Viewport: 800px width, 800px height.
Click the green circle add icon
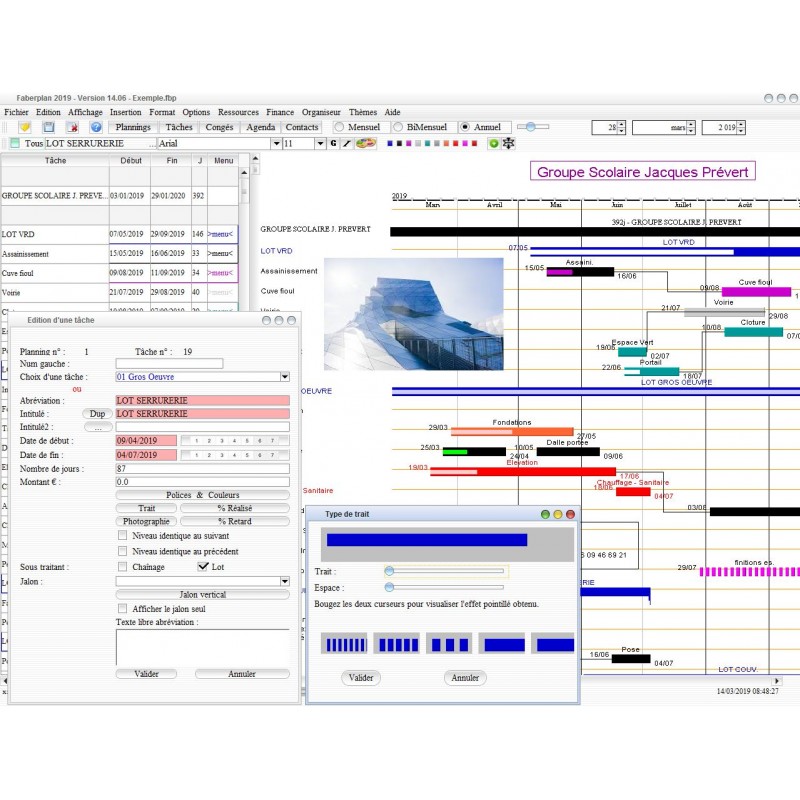pos(493,143)
